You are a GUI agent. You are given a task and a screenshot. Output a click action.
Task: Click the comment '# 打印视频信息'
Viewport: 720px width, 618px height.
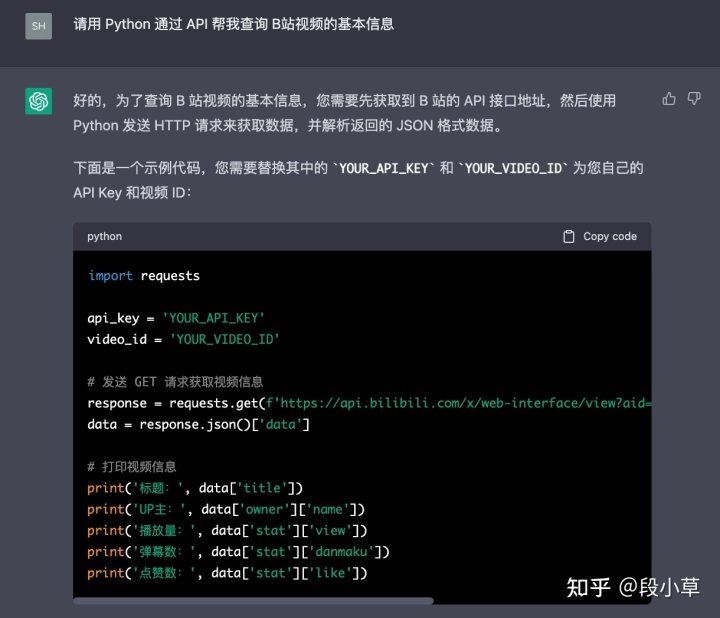[x=132, y=466]
